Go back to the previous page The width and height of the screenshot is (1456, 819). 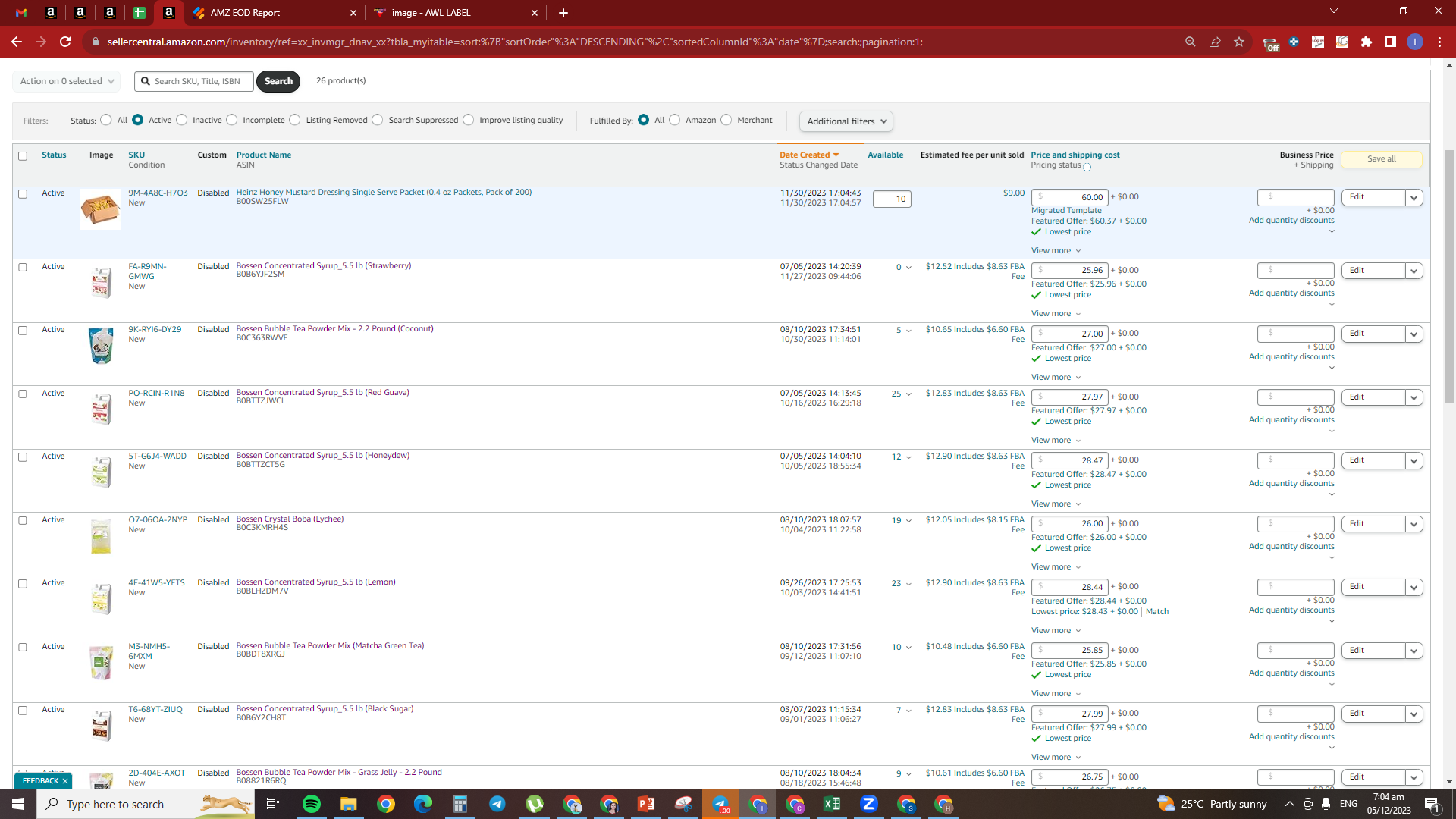[x=17, y=42]
